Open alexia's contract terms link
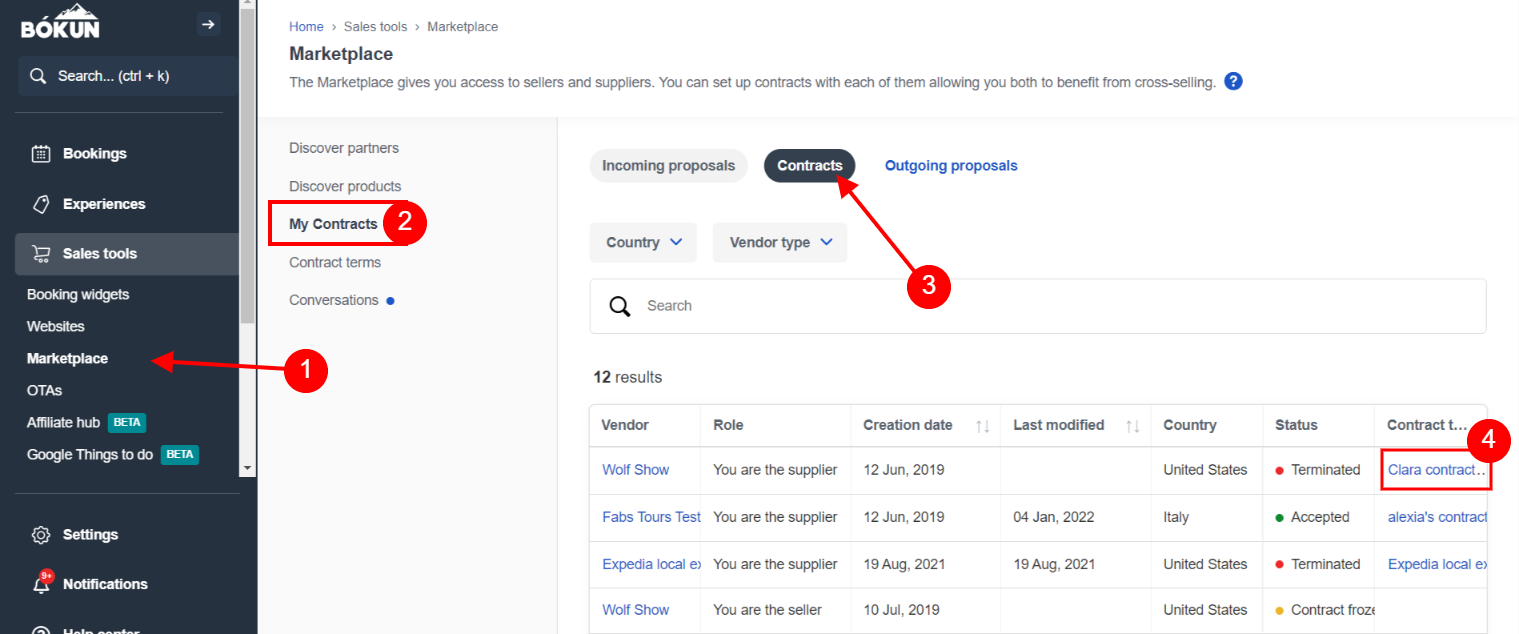This screenshot has width=1519, height=634. pos(1438,517)
